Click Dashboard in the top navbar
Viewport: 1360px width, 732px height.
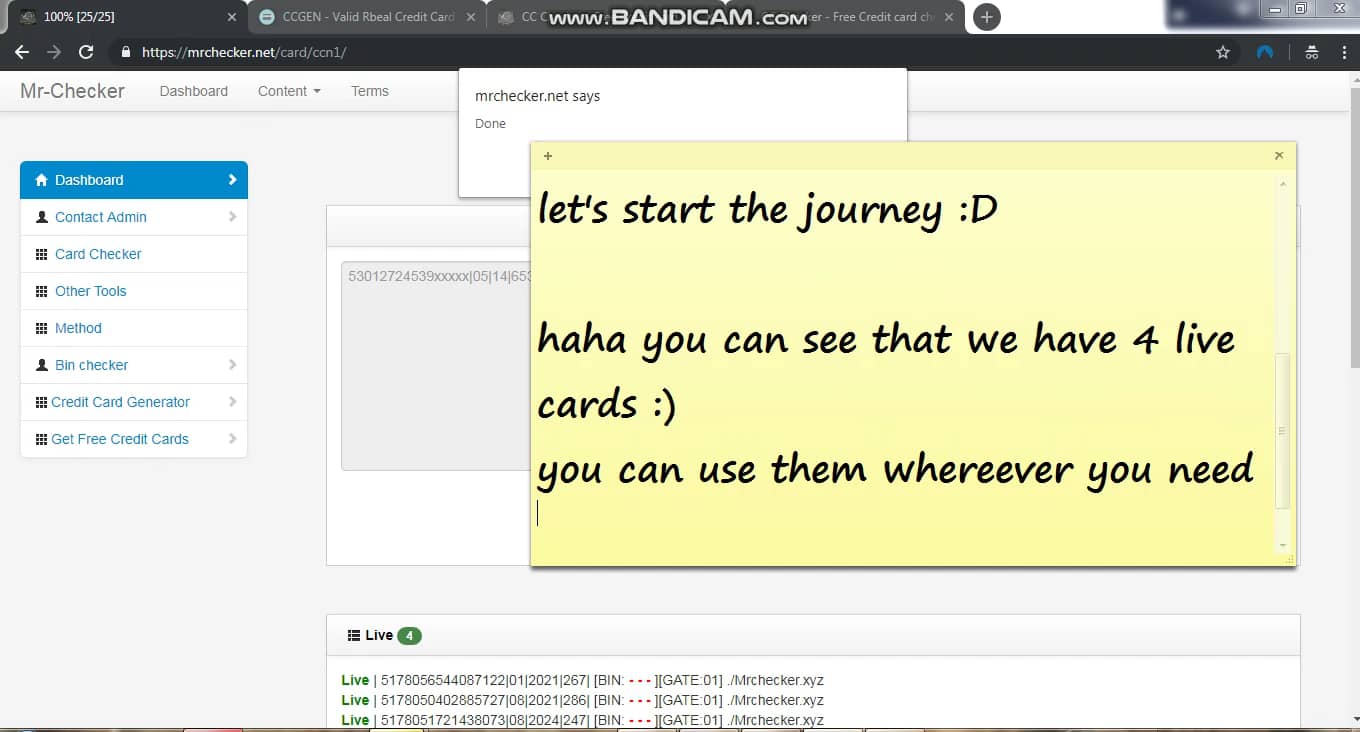pos(194,91)
